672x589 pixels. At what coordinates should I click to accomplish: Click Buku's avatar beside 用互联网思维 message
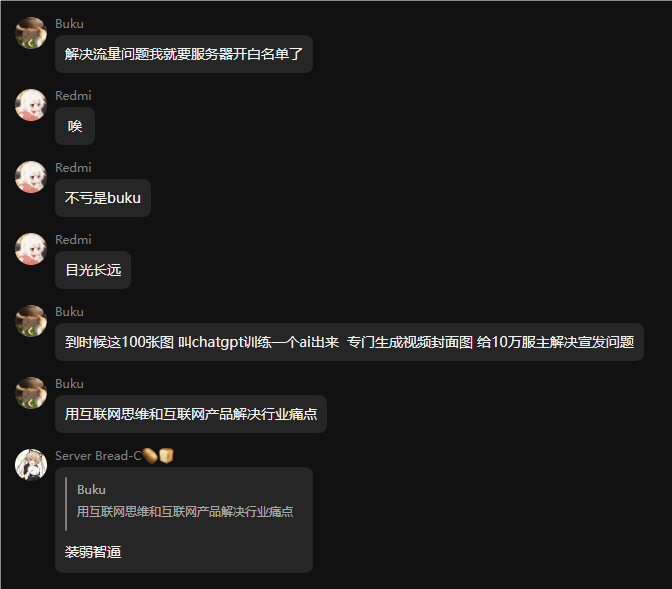31,393
